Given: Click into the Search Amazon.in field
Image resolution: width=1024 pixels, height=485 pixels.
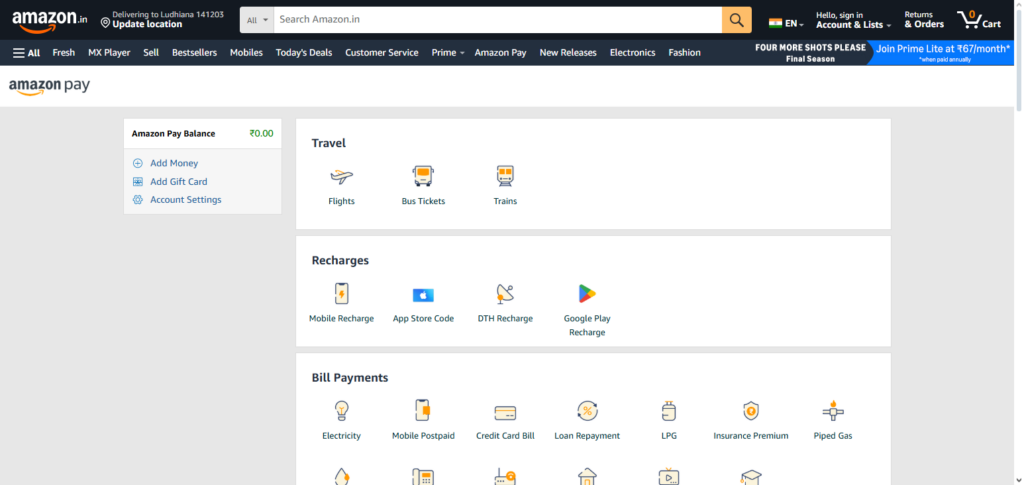Looking at the screenshot, I should tap(498, 20).
